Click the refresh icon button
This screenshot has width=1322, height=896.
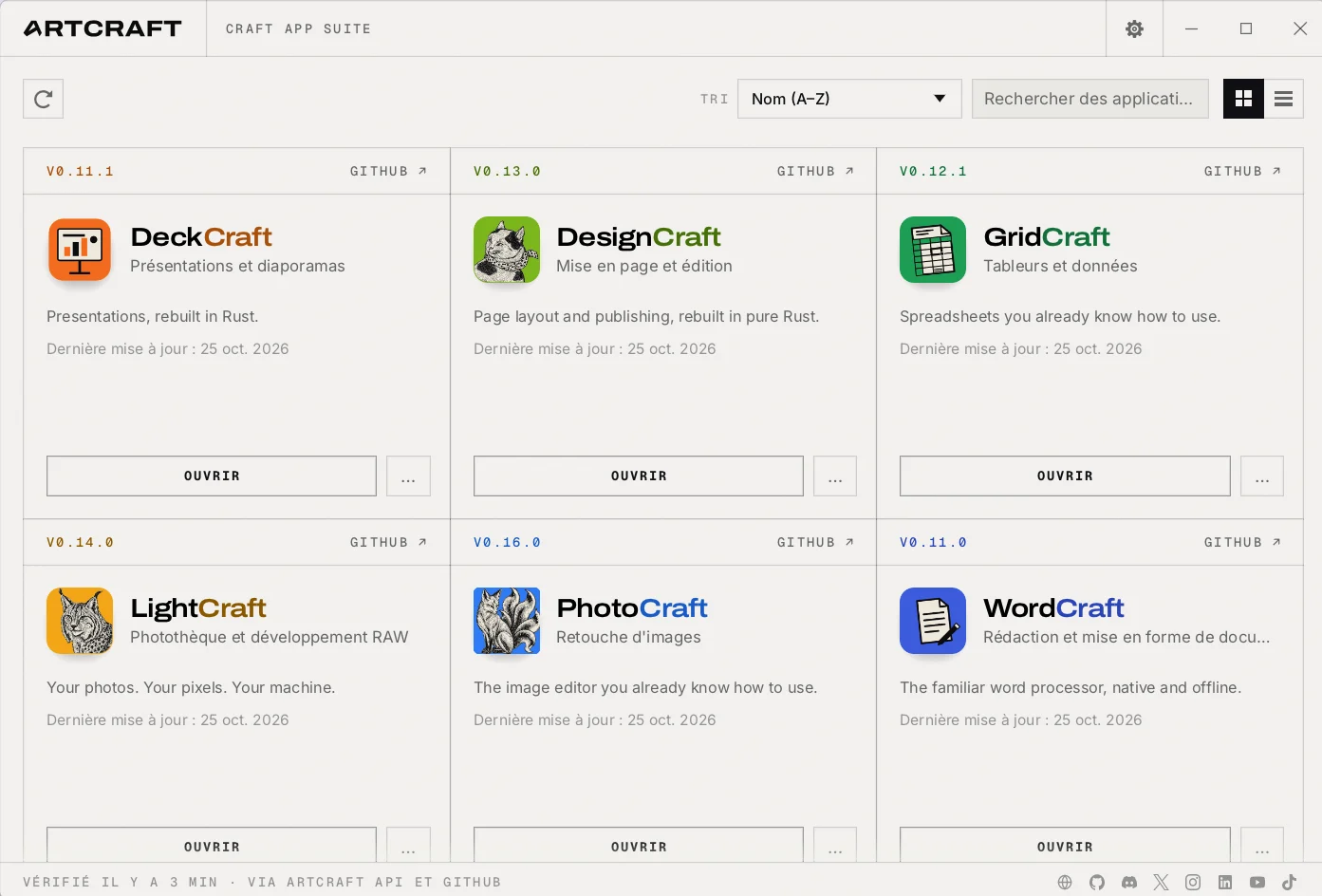[43, 99]
